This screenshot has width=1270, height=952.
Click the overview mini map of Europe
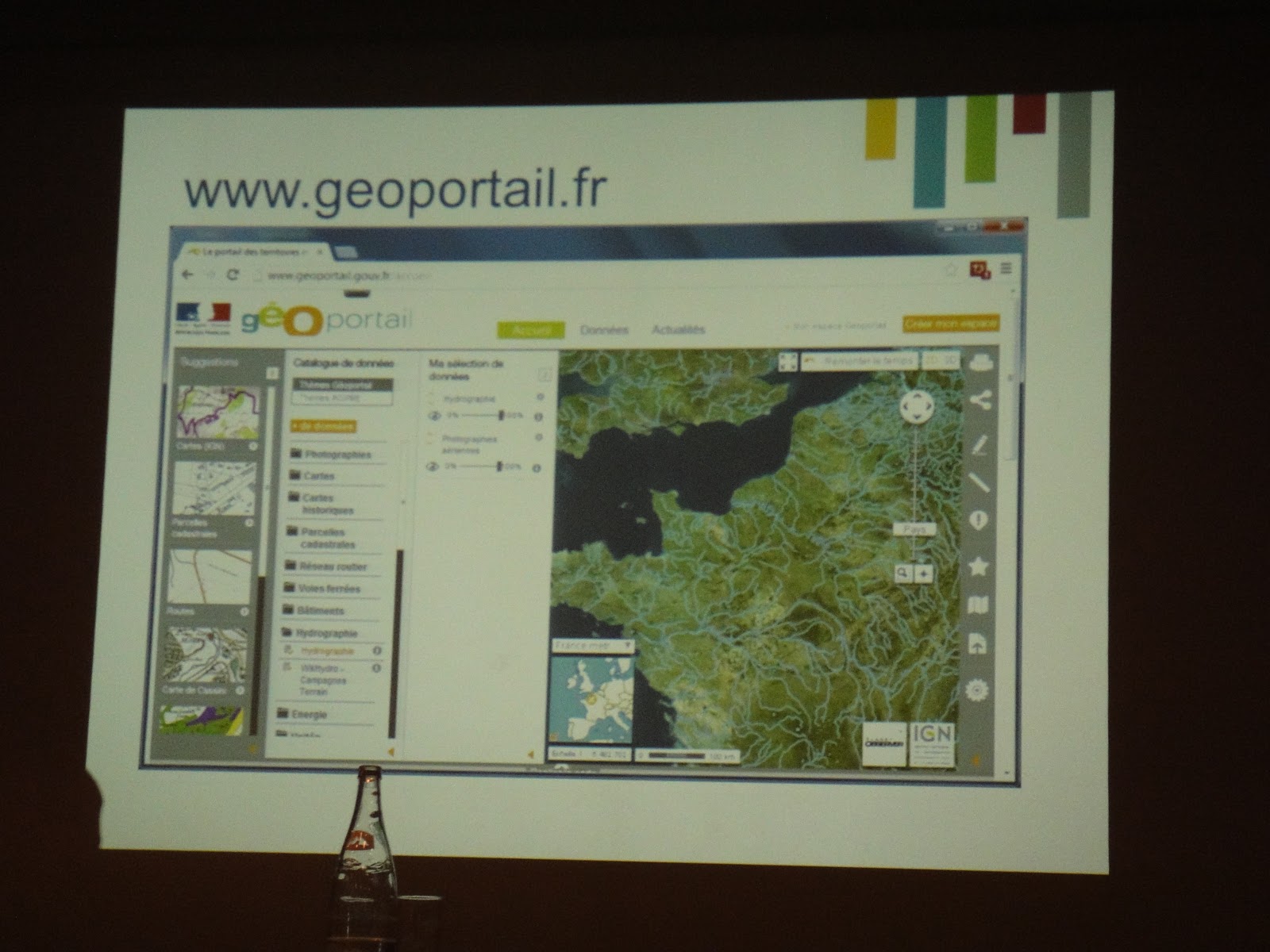591,698
